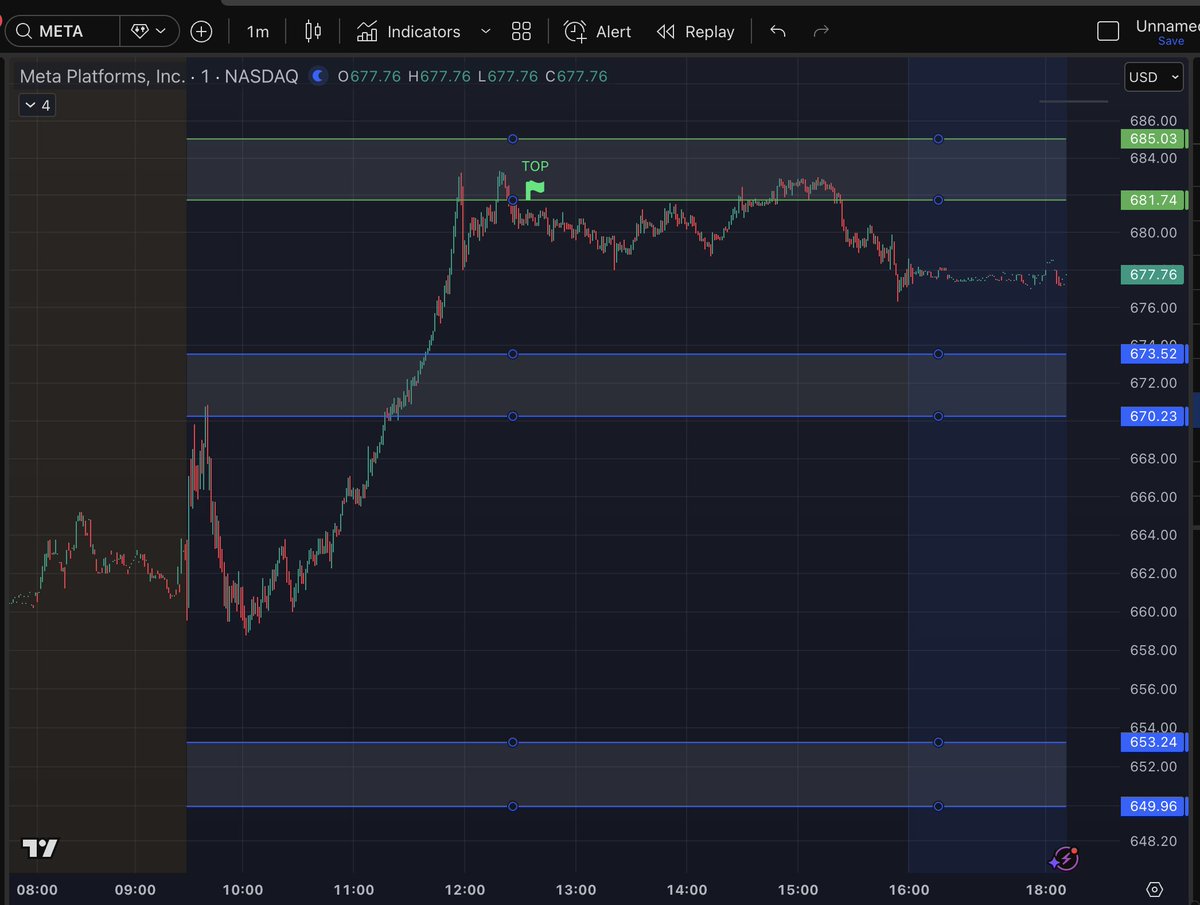Click the 649.96 blue price label
Viewport: 1200px width, 905px height.
(x=1152, y=806)
